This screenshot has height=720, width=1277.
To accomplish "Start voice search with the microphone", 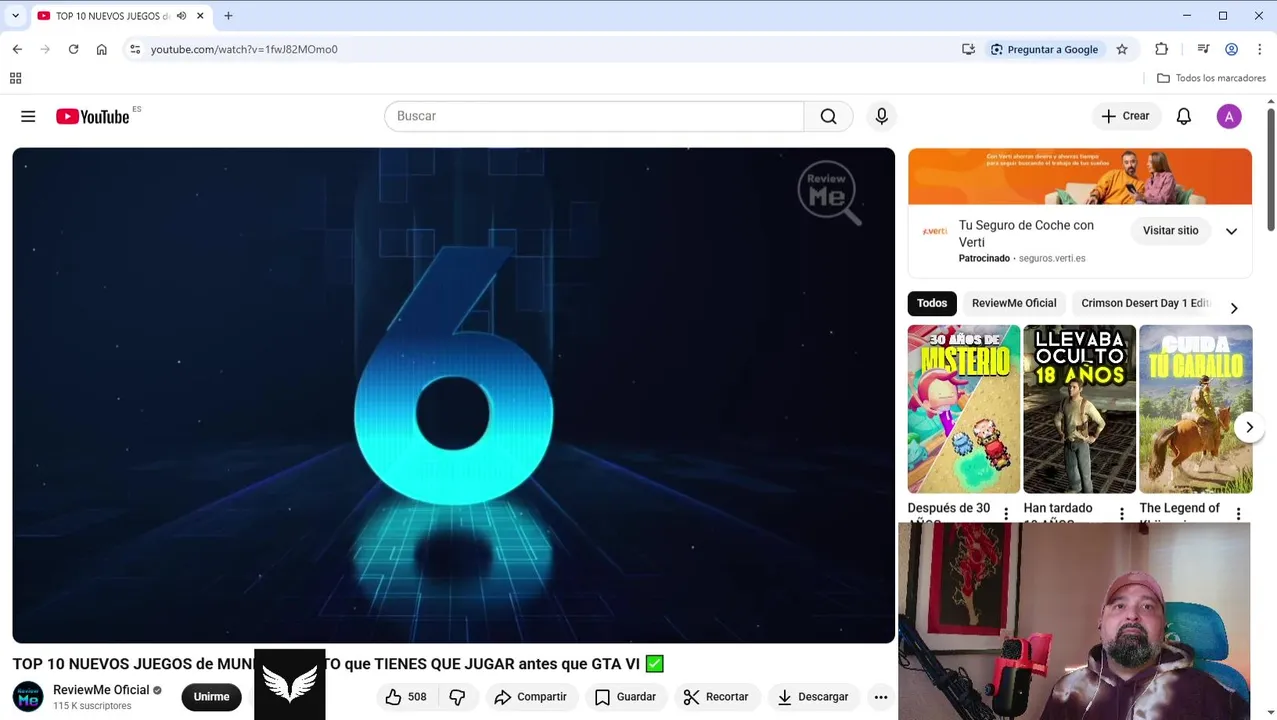I will [x=881, y=116].
